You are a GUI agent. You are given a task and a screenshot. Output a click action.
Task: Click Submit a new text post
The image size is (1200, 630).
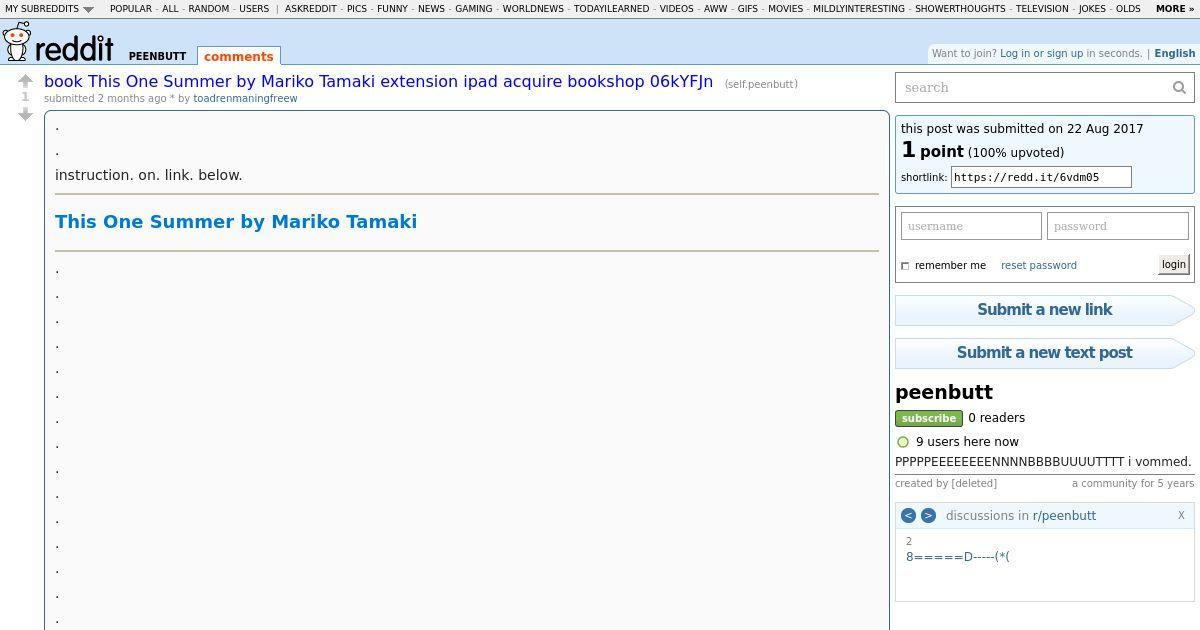click(x=1044, y=353)
